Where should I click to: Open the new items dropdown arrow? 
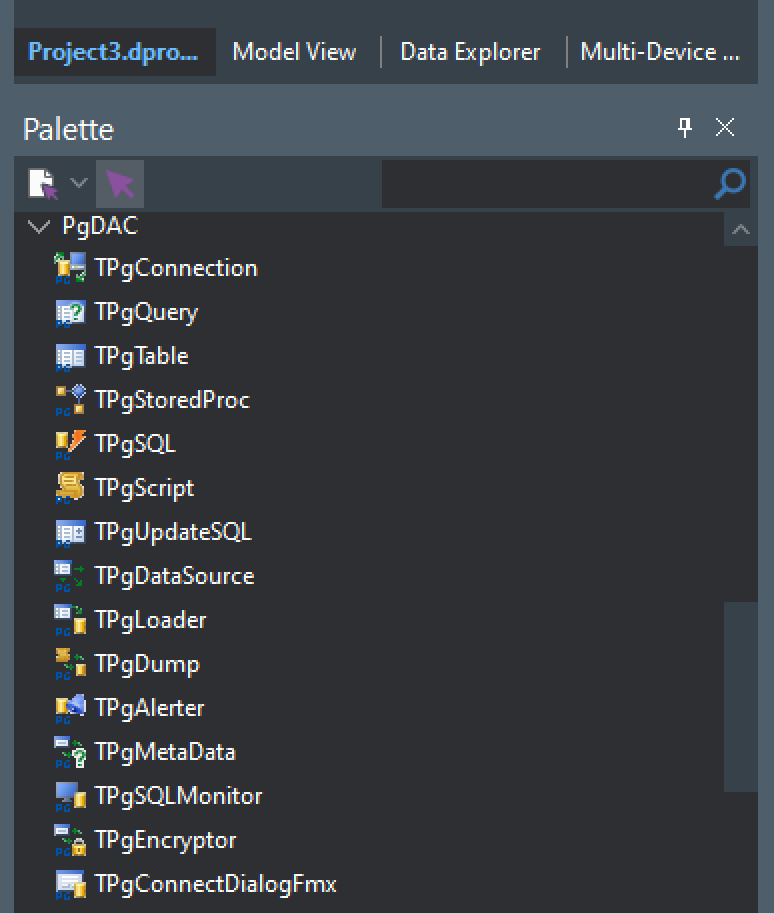pos(79,184)
